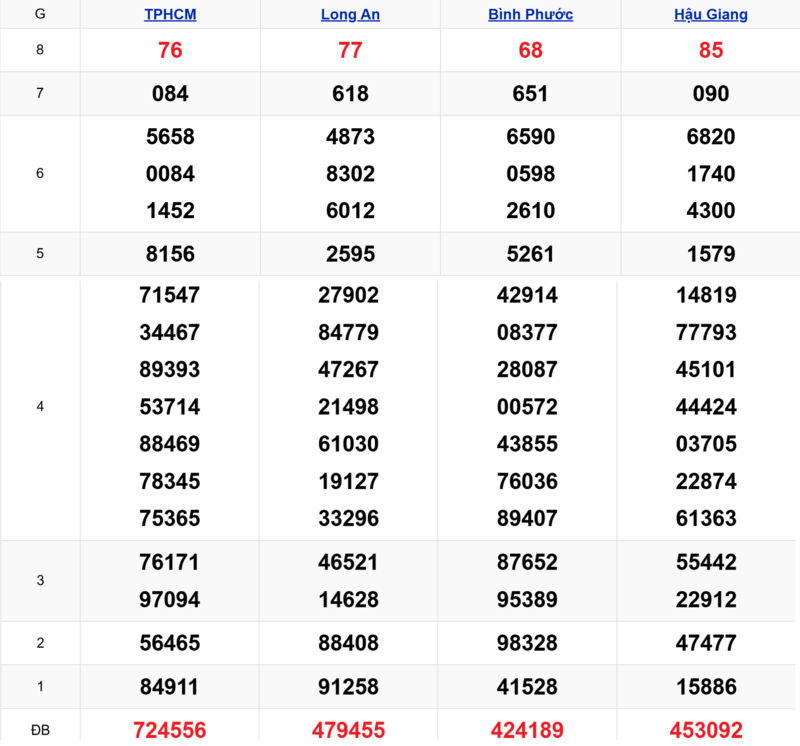Image resolution: width=800 pixels, height=746 pixels.
Task: Open the Long An province link
Action: (x=350, y=15)
